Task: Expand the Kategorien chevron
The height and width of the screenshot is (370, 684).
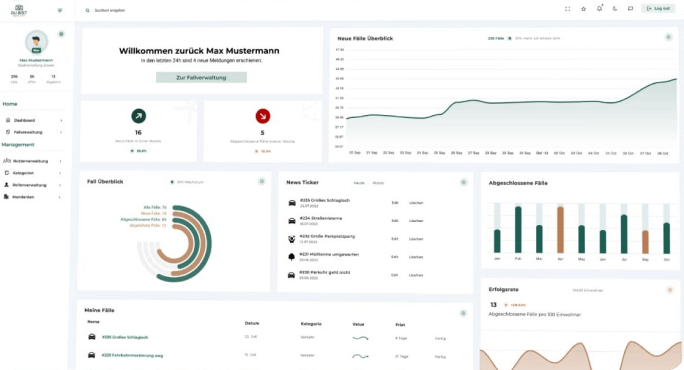Action: (x=60, y=173)
